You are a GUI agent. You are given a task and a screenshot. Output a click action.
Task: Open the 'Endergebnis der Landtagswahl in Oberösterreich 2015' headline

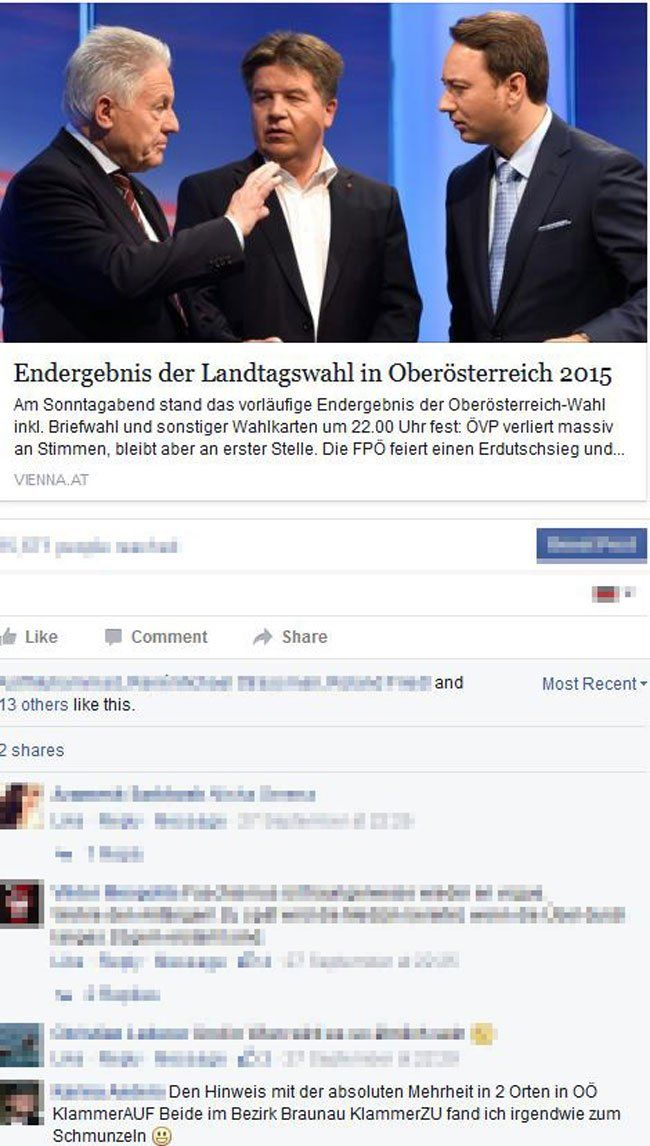(313, 373)
